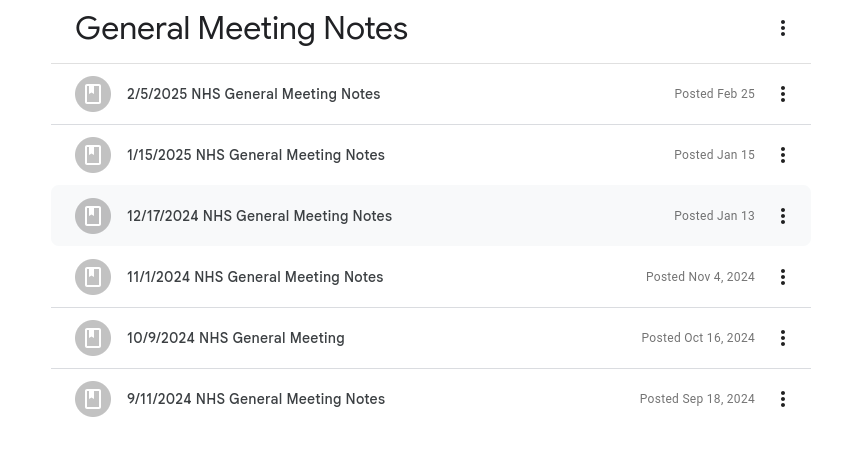Open 1/15/2025 NHS General Meeting Notes

point(255,155)
